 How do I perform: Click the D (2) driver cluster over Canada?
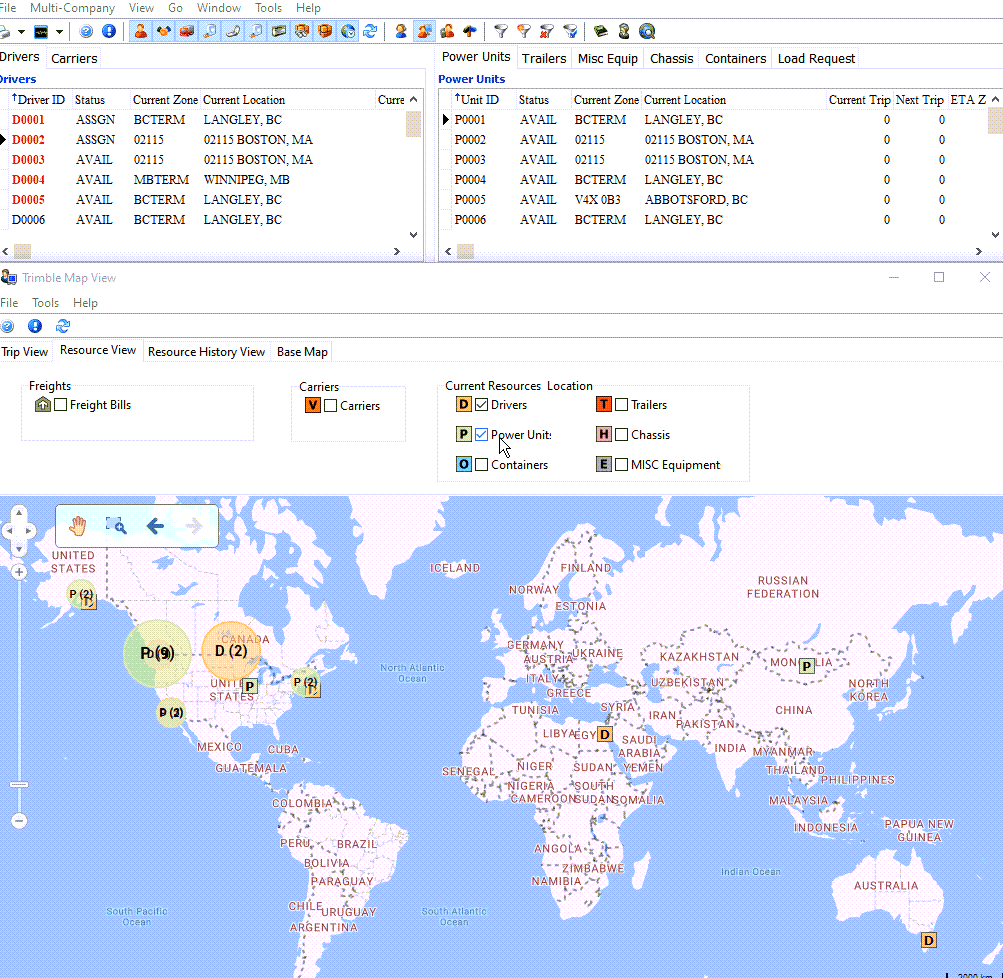(x=231, y=651)
